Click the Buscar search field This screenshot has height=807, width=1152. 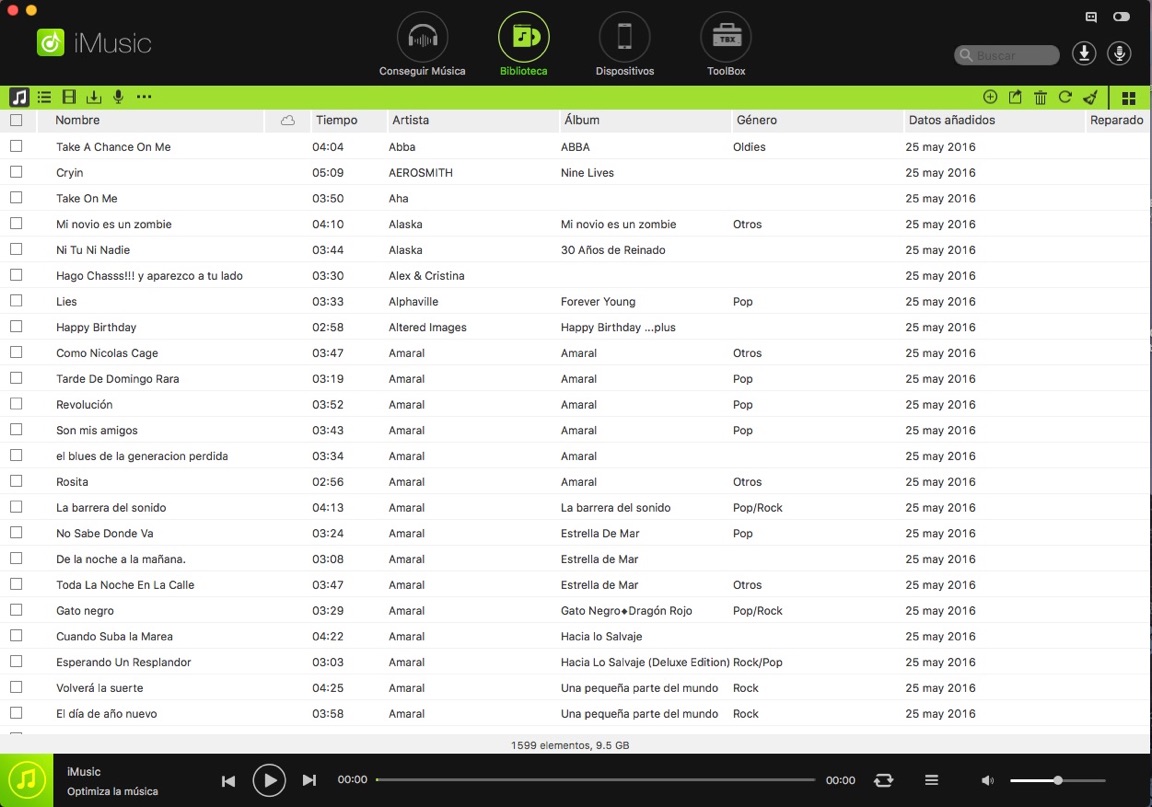(1007, 55)
